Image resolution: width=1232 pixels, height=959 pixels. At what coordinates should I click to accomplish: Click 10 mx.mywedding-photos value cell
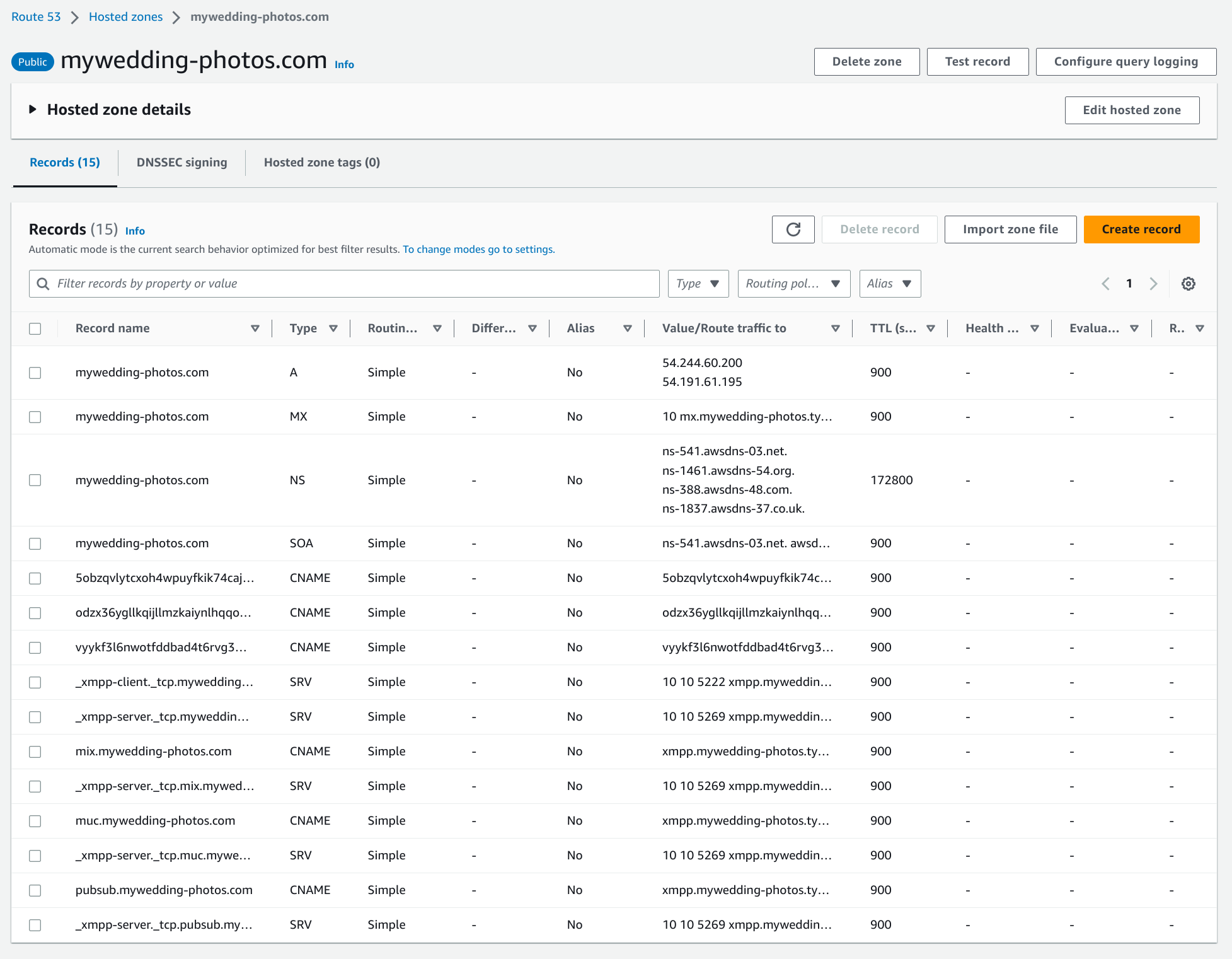747,417
